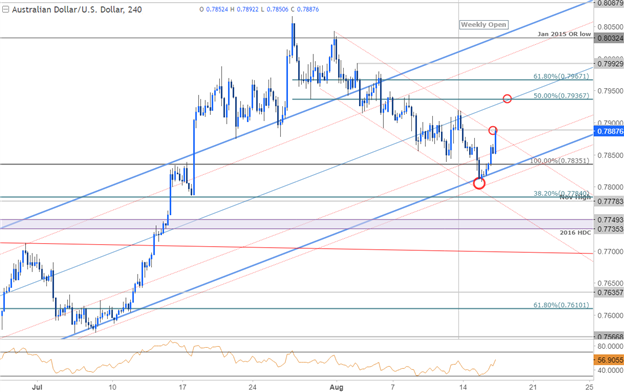624x392 pixels.
Task: Click the 0.77353 price level tag
Action: pyautogui.click(x=609, y=229)
